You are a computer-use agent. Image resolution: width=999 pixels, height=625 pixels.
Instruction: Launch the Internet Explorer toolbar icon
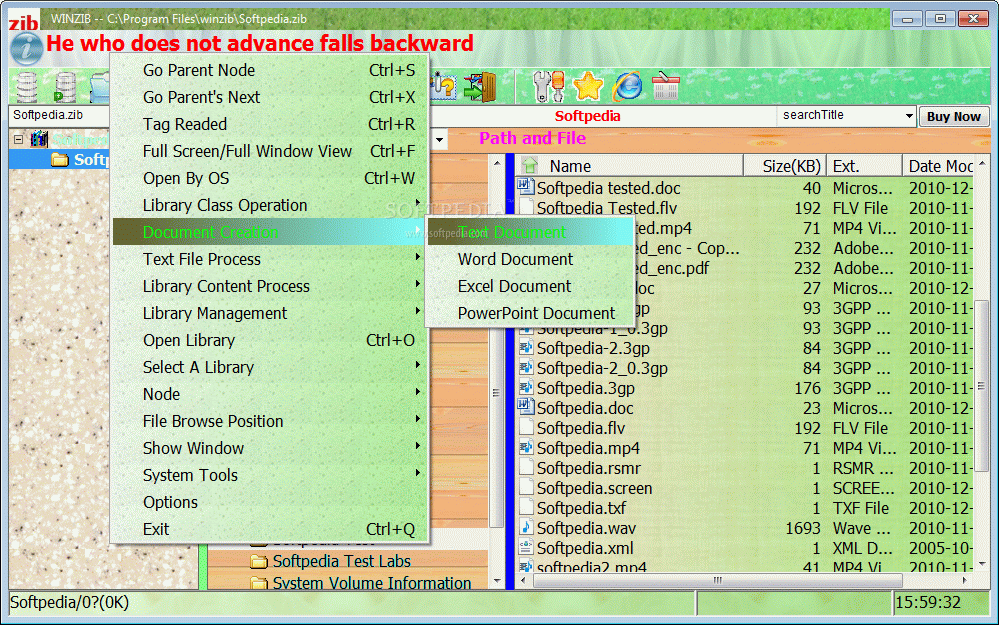point(627,87)
